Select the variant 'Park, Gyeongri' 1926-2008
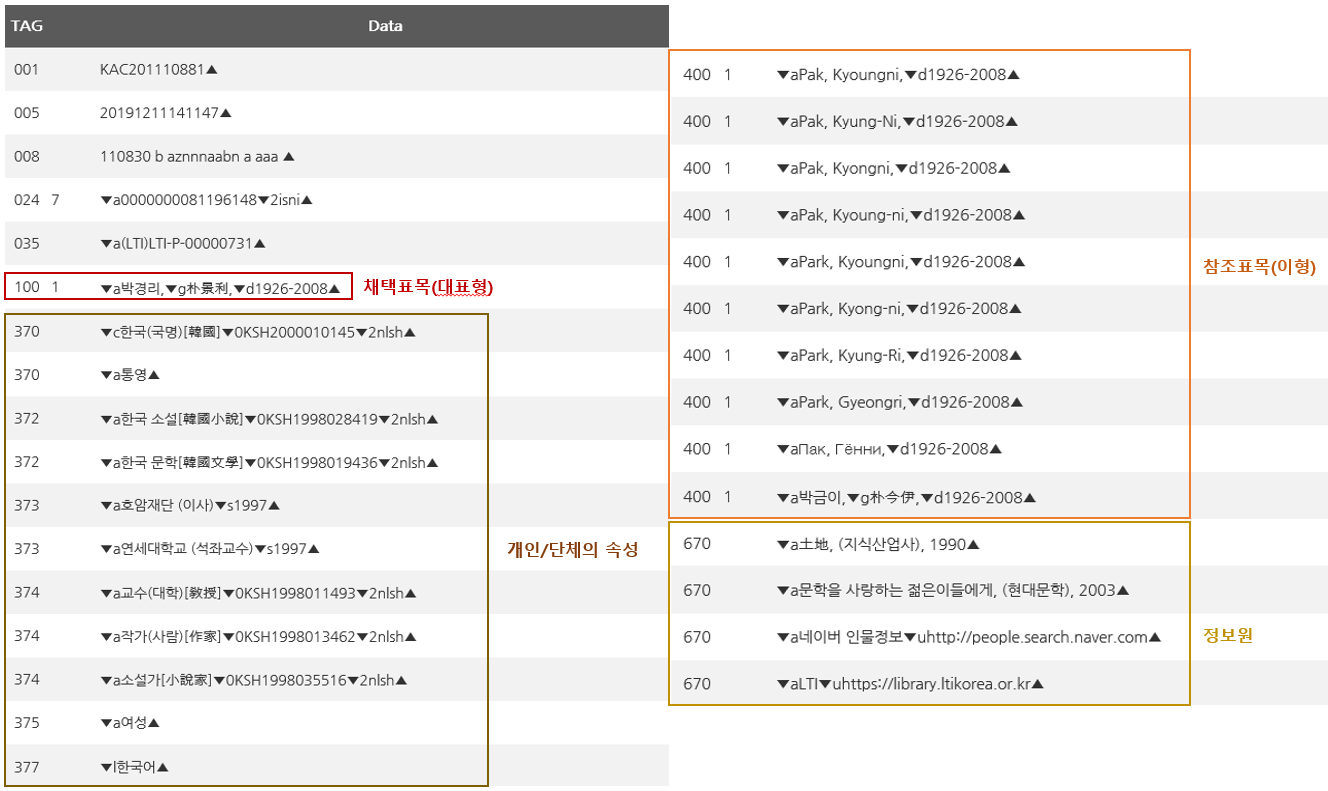Viewport: 1328px width, 791px height. pyautogui.click(x=900, y=402)
